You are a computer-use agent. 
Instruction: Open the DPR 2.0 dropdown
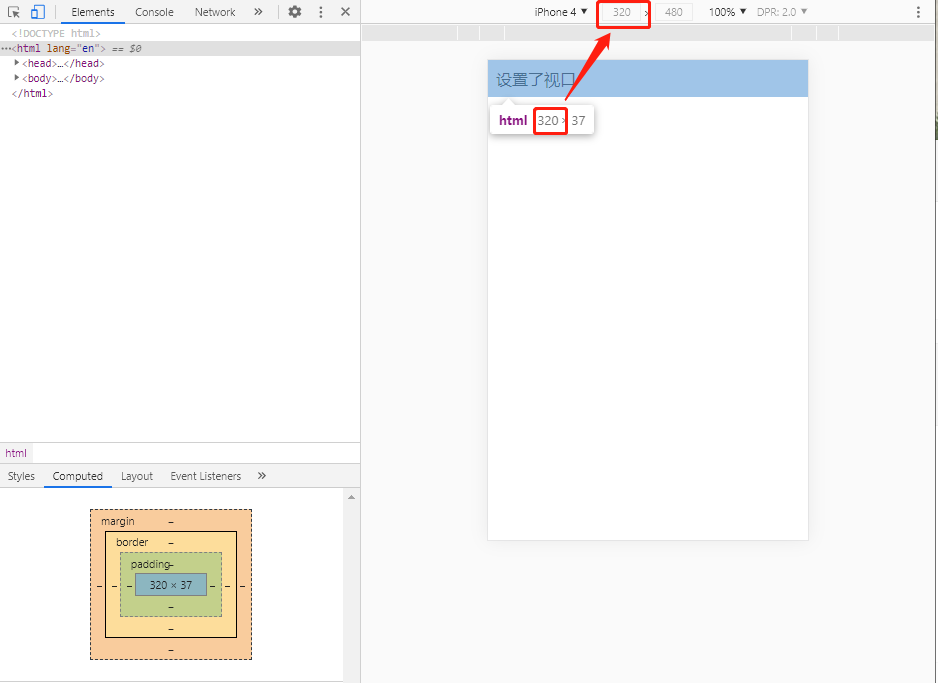[781, 12]
